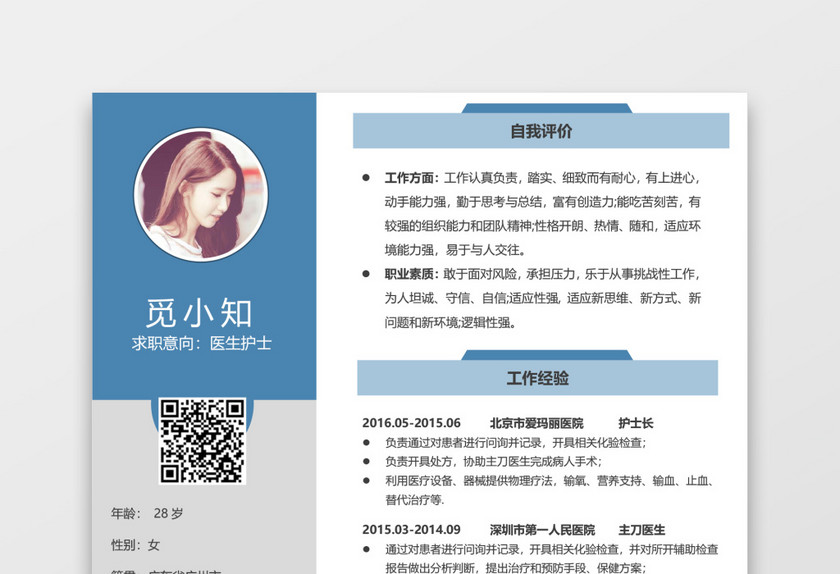This screenshot has height=574, width=840.
Task: Click the date 2016.05-2015.06
Action: pyautogui.click(x=411, y=423)
